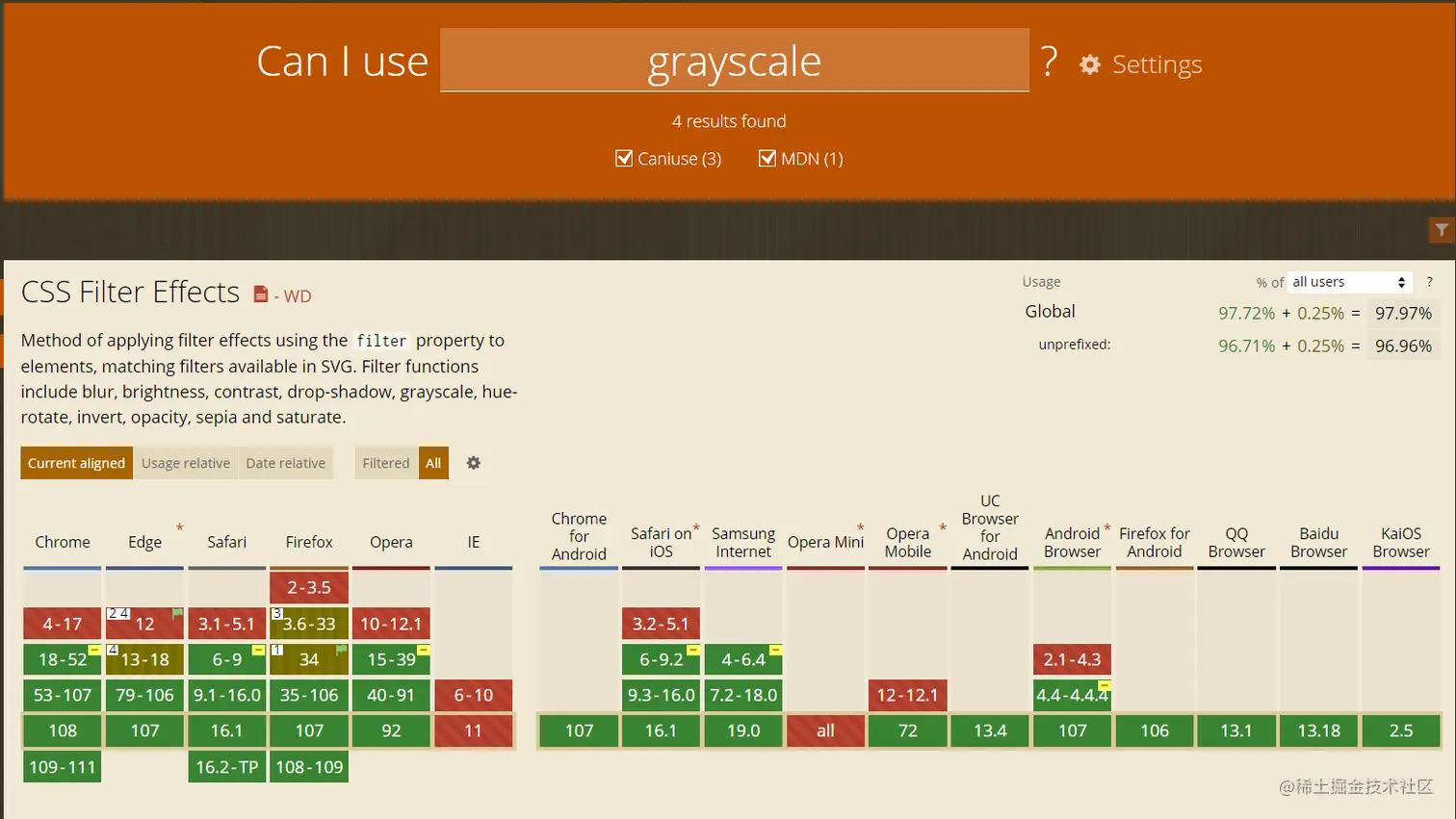Select Samsung Internet 7.2-18.0 cell

point(743,695)
